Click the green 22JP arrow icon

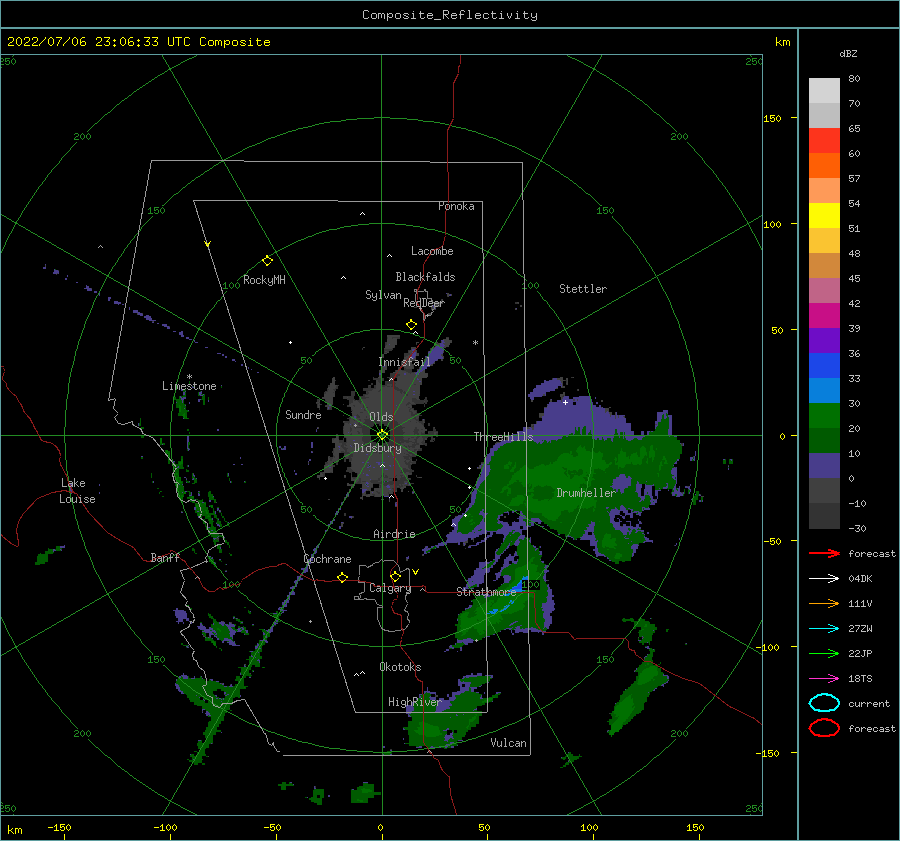click(824, 653)
